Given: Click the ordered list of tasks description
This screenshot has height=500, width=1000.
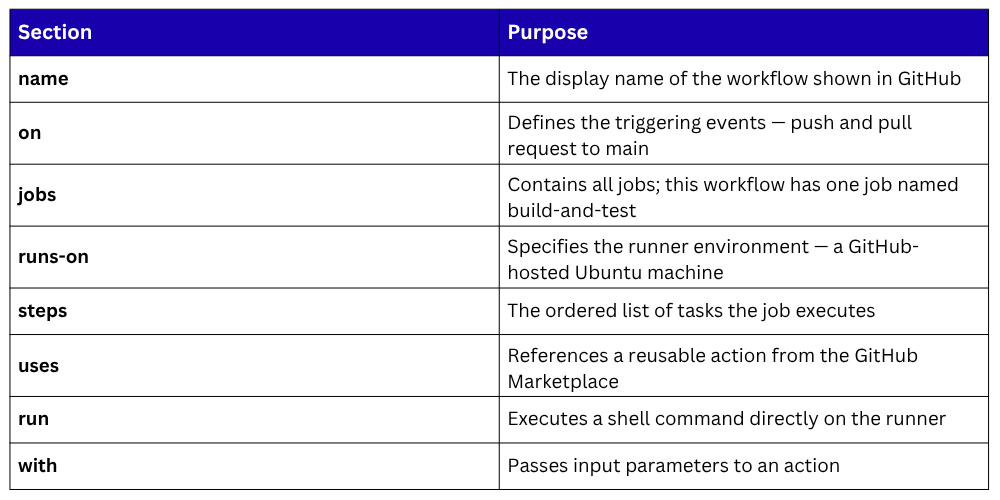Looking at the screenshot, I should click(x=691, y=310).
